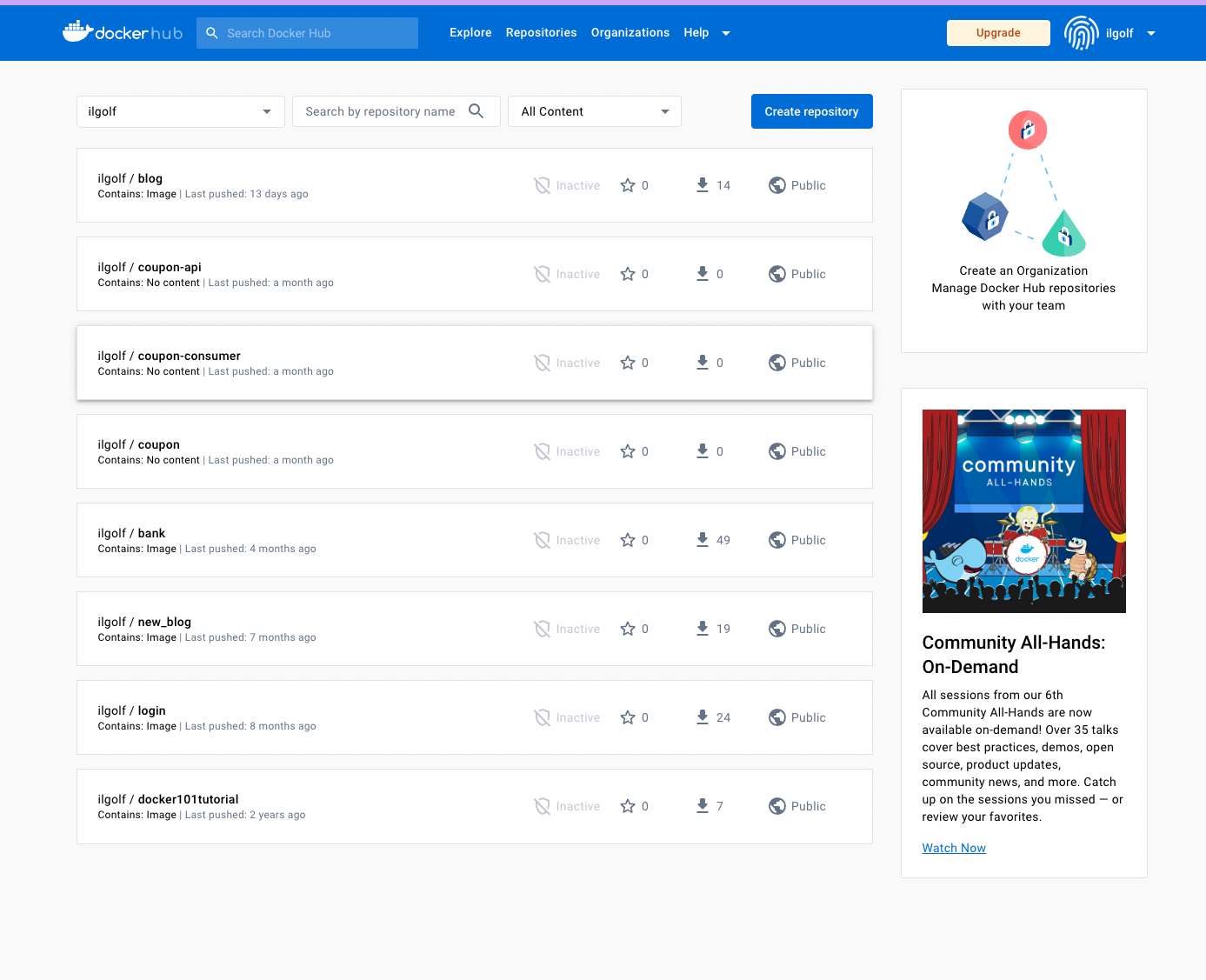Click the download icon on the blog repository
Image resolution: width=1206 pixels, height=980 pixels.
703,185
